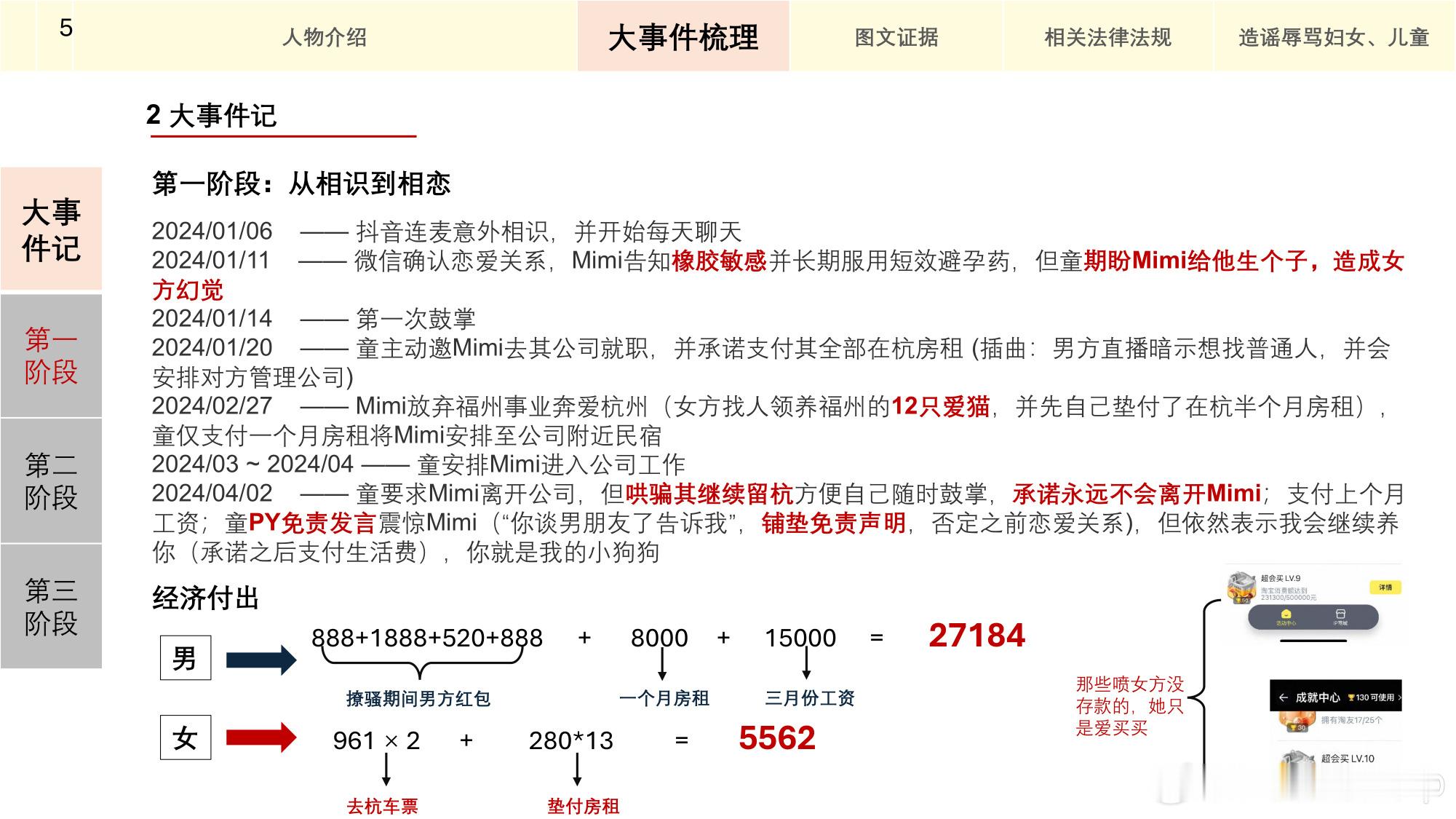Click the IP商城 shop icon

coord(1340,615)
